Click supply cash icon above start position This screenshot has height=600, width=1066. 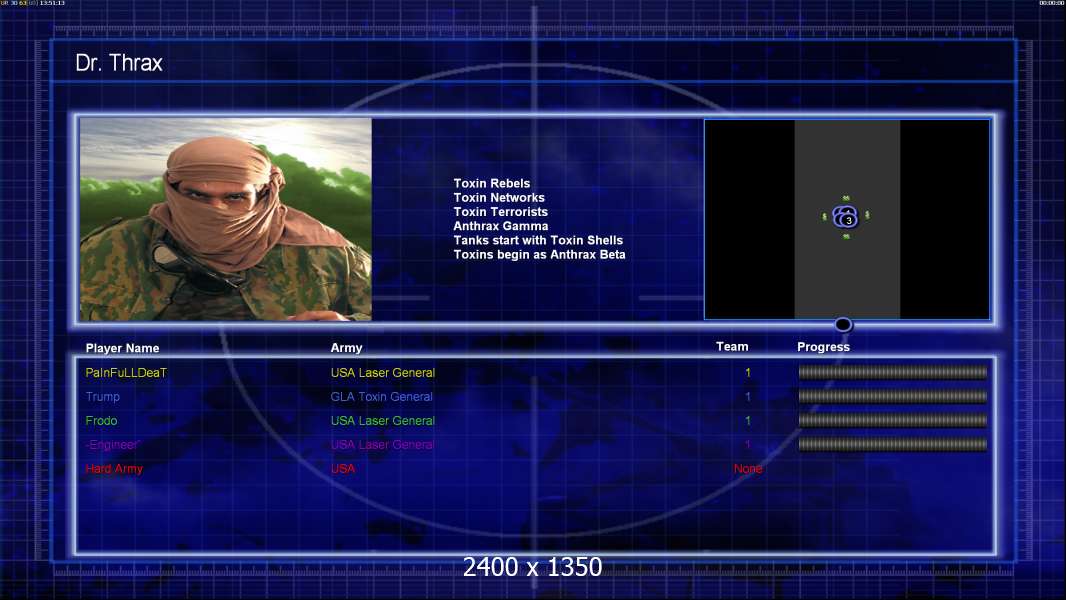click(846, 198)
